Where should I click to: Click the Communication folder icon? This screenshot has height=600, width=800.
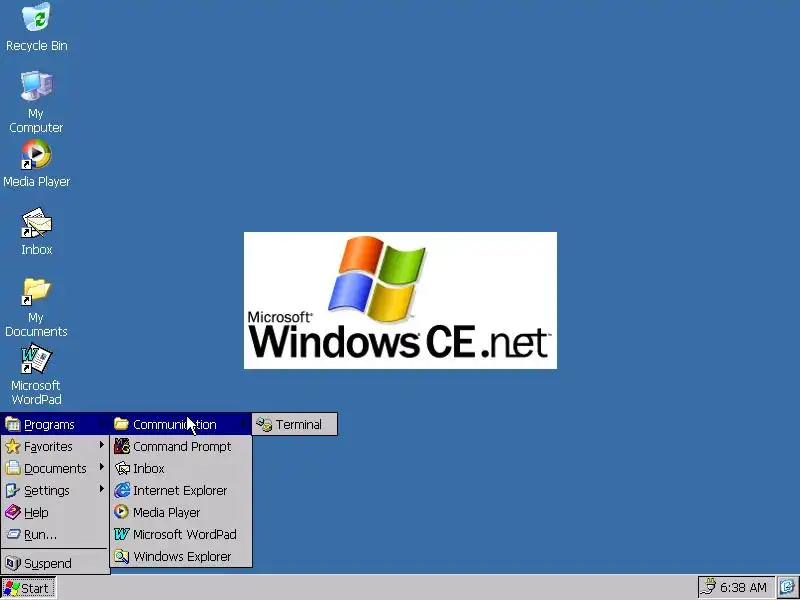point(121,424)
